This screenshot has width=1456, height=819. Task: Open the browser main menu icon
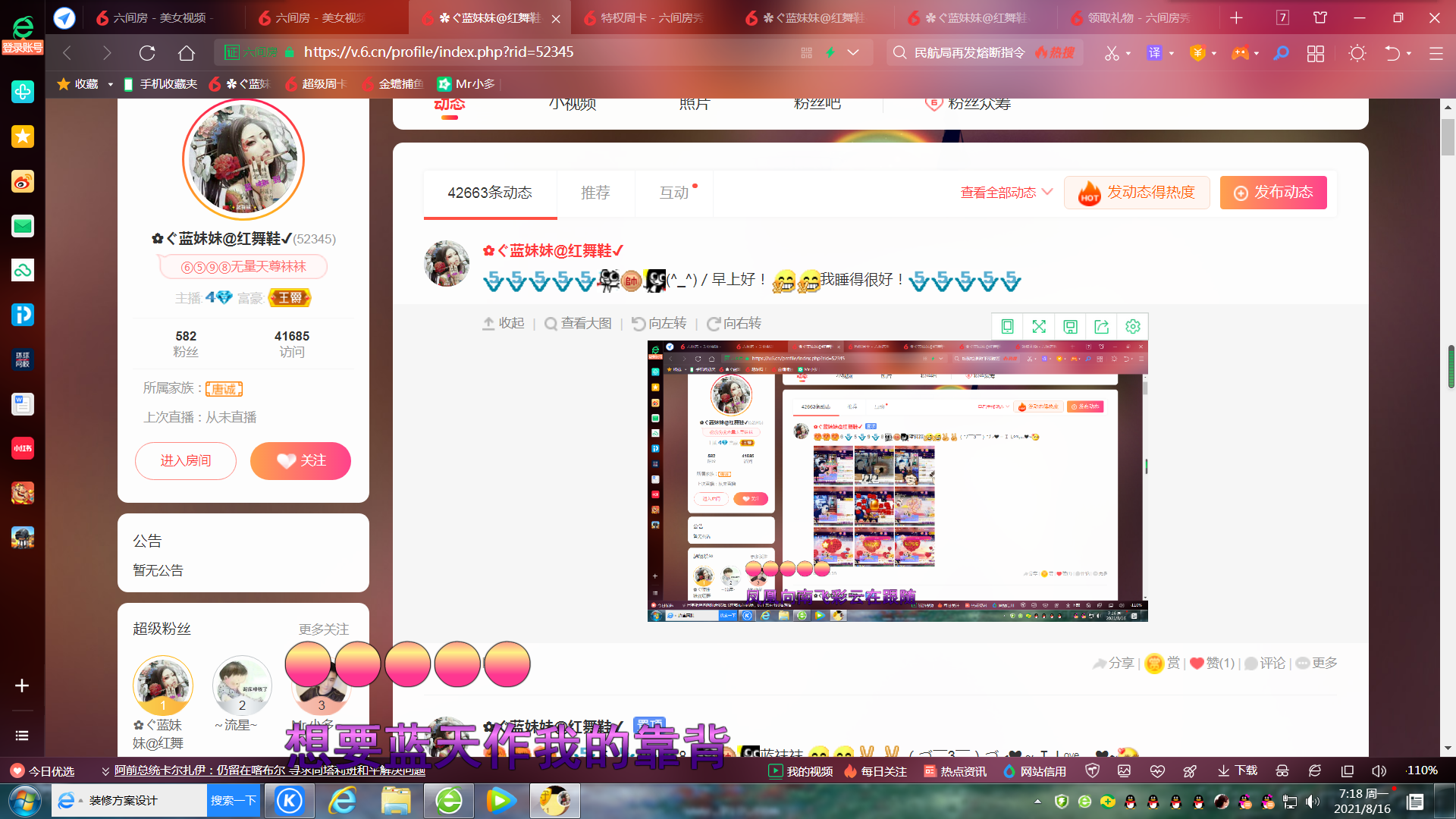click(x=1436, y=53)
